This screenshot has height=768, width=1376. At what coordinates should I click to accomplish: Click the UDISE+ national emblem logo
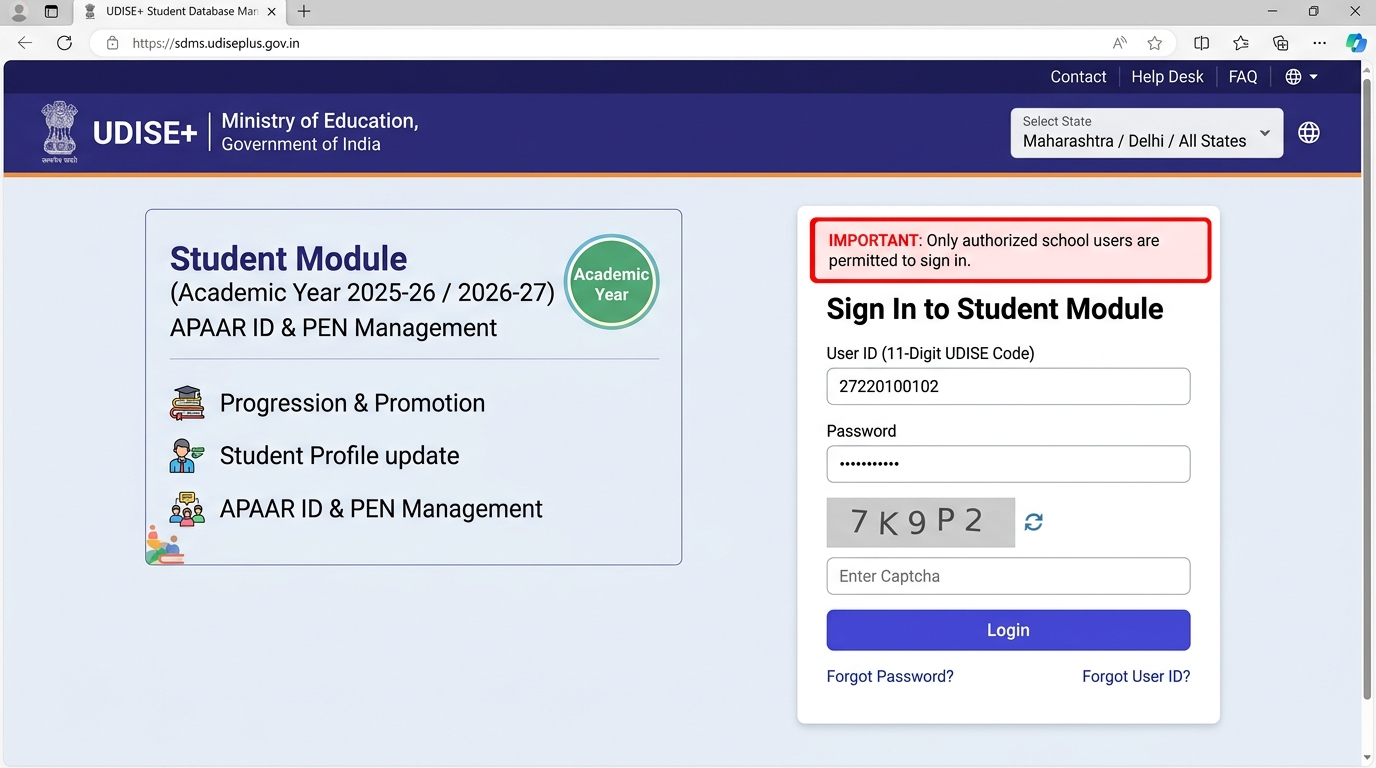pyautogui.click(x=59, y=132)
